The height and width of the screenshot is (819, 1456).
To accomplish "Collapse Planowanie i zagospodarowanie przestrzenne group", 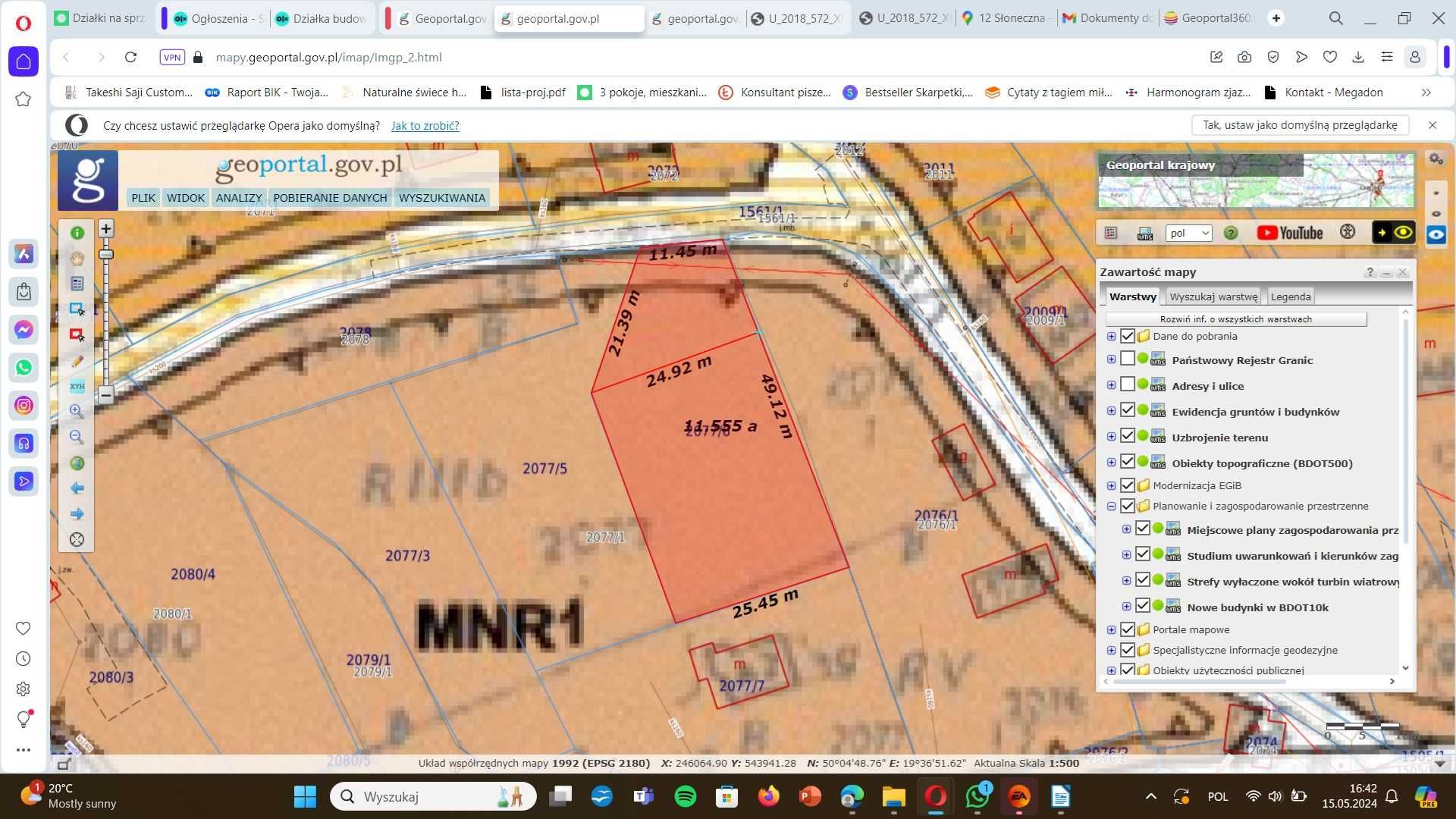I will (x=1111, y=506).
